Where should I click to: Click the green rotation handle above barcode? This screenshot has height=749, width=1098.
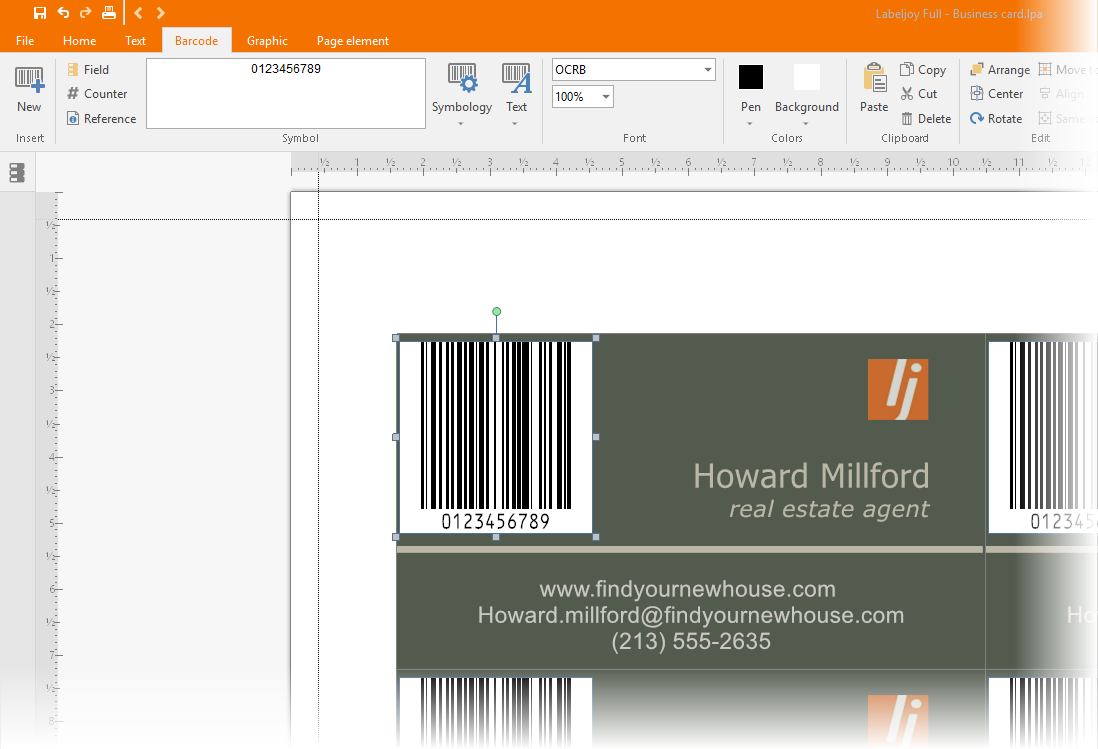point(496,312)
